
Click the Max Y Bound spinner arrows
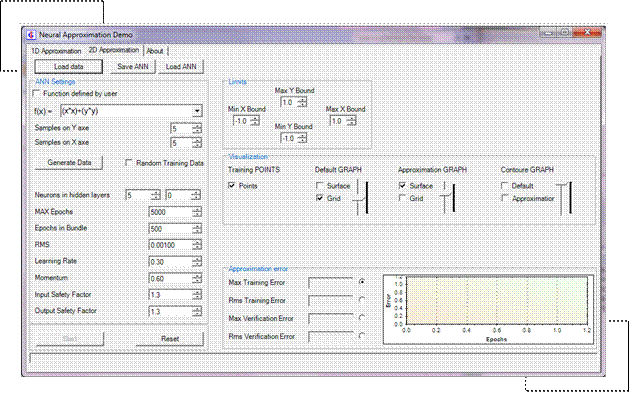tap(302, 102)
